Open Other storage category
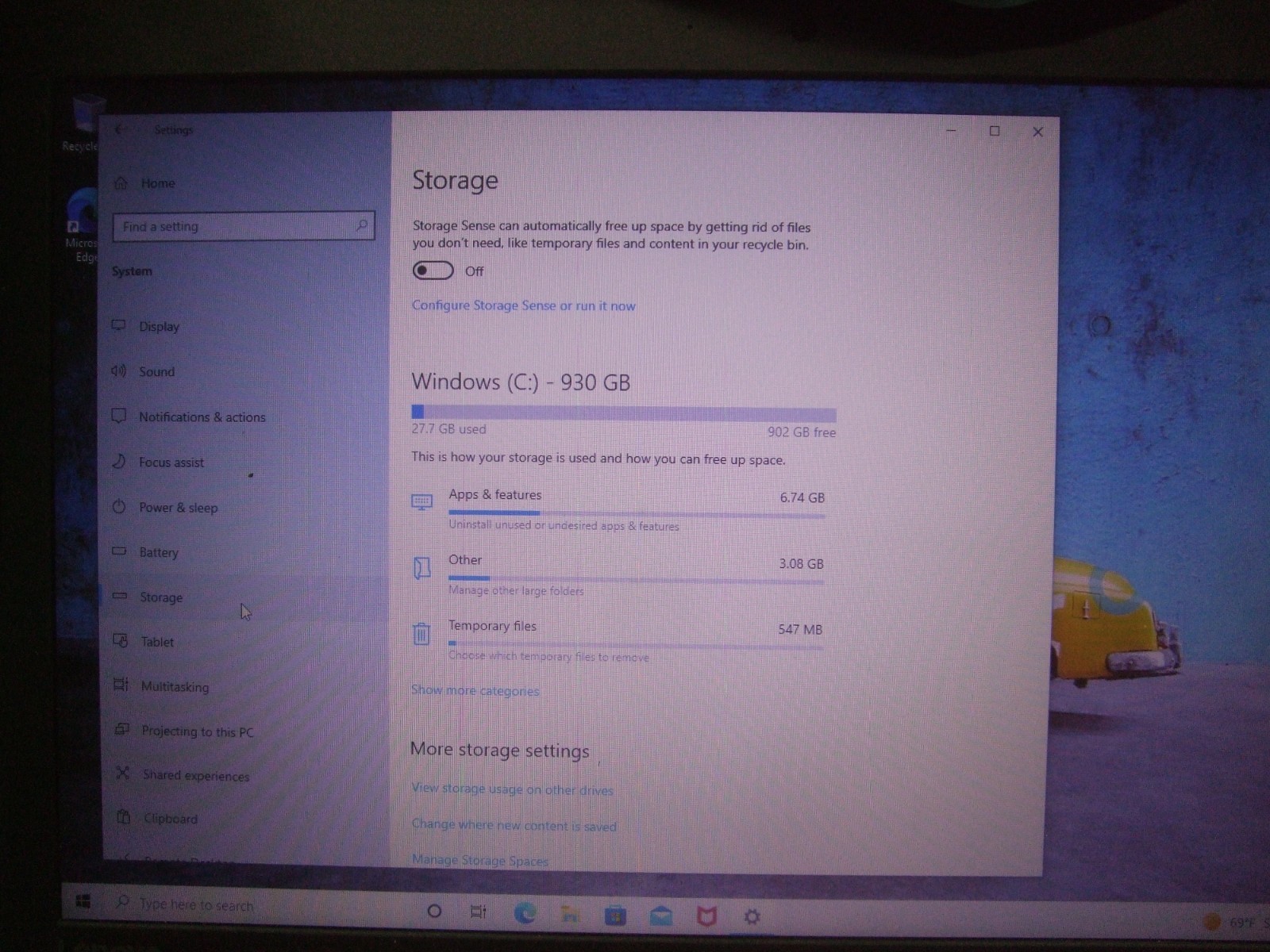This screenshot has width=1270, height=952. pos(618,574)
